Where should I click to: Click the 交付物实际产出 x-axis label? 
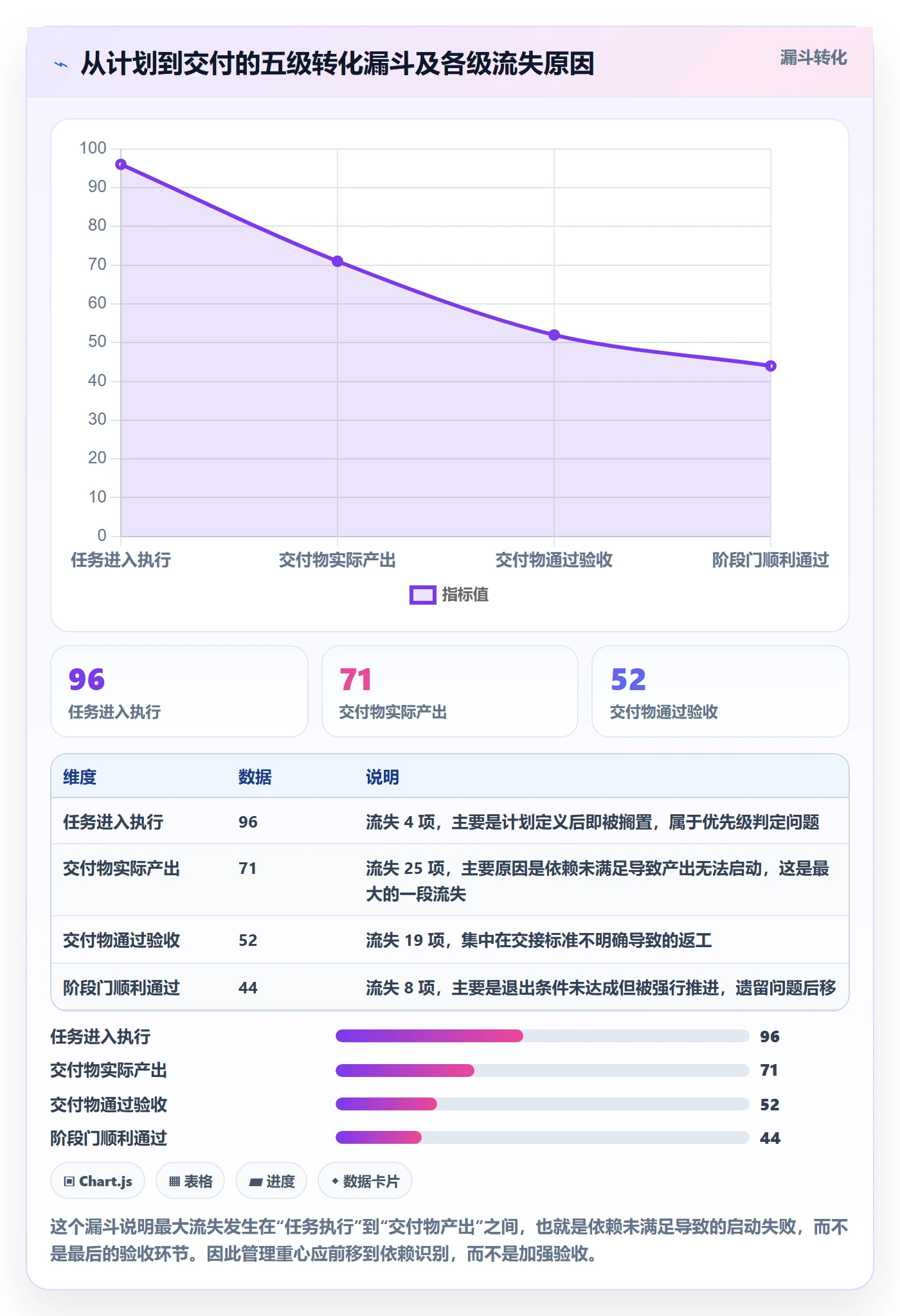click(337, 560)
